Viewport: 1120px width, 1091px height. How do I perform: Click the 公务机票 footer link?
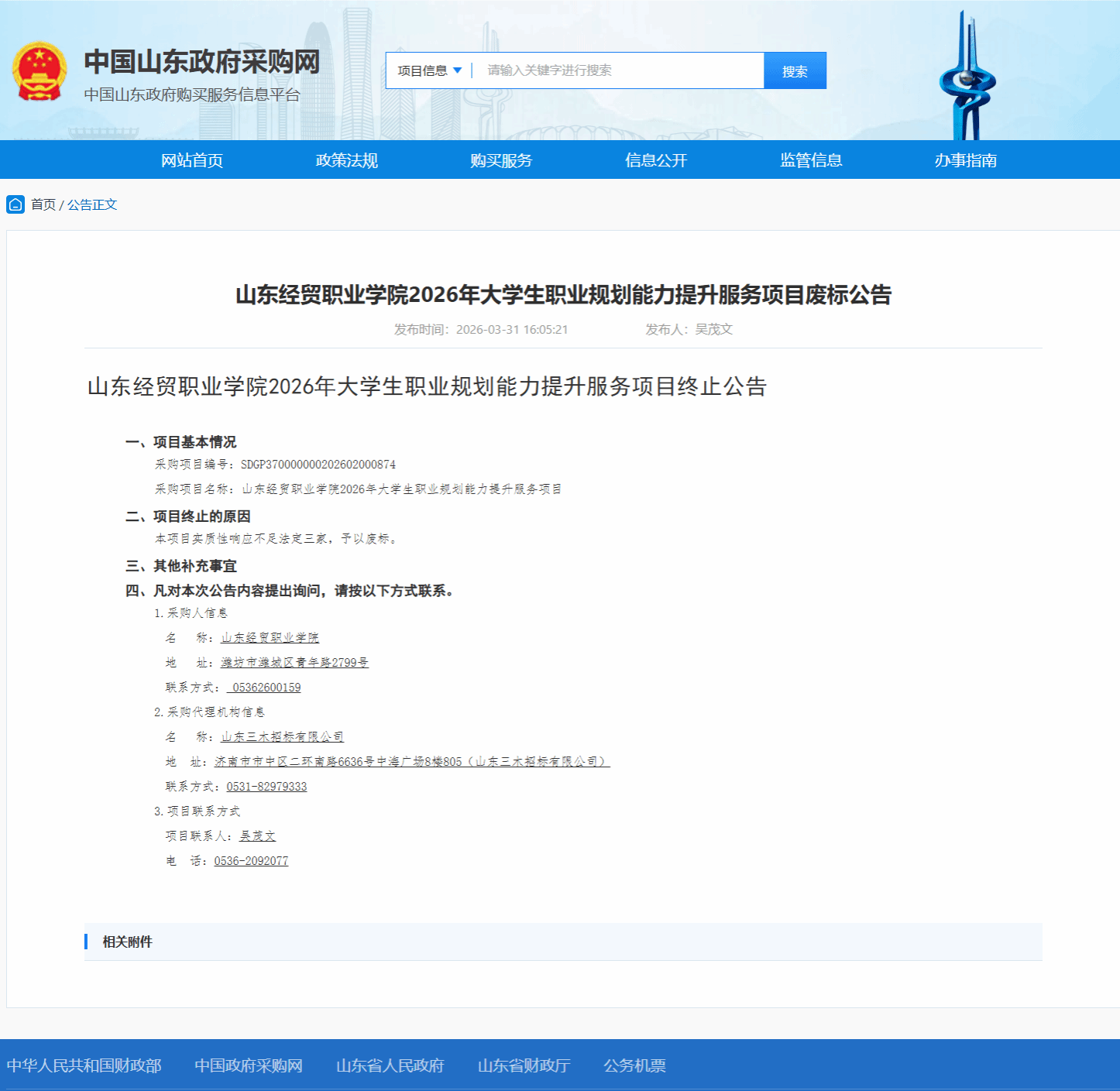click(634, 1065)
